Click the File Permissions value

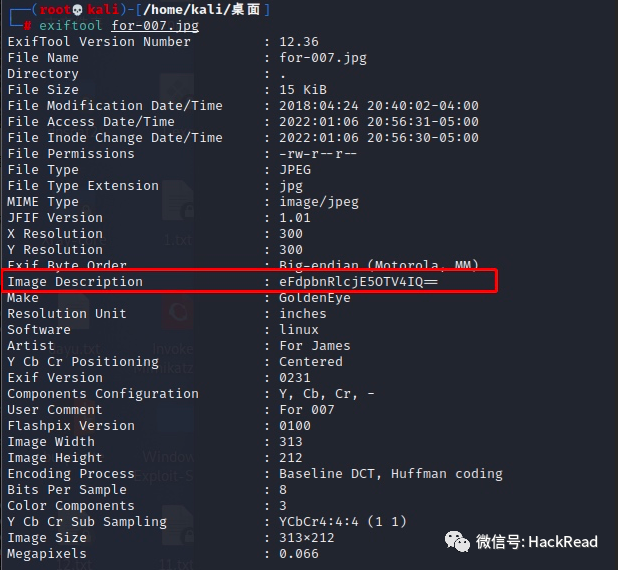click(318, 154)
